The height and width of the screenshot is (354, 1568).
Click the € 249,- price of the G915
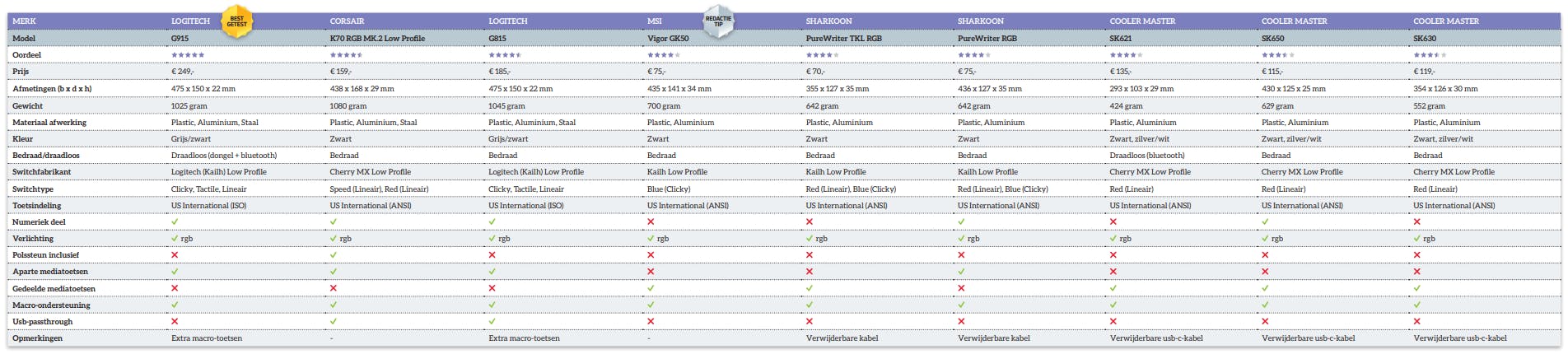183,72
